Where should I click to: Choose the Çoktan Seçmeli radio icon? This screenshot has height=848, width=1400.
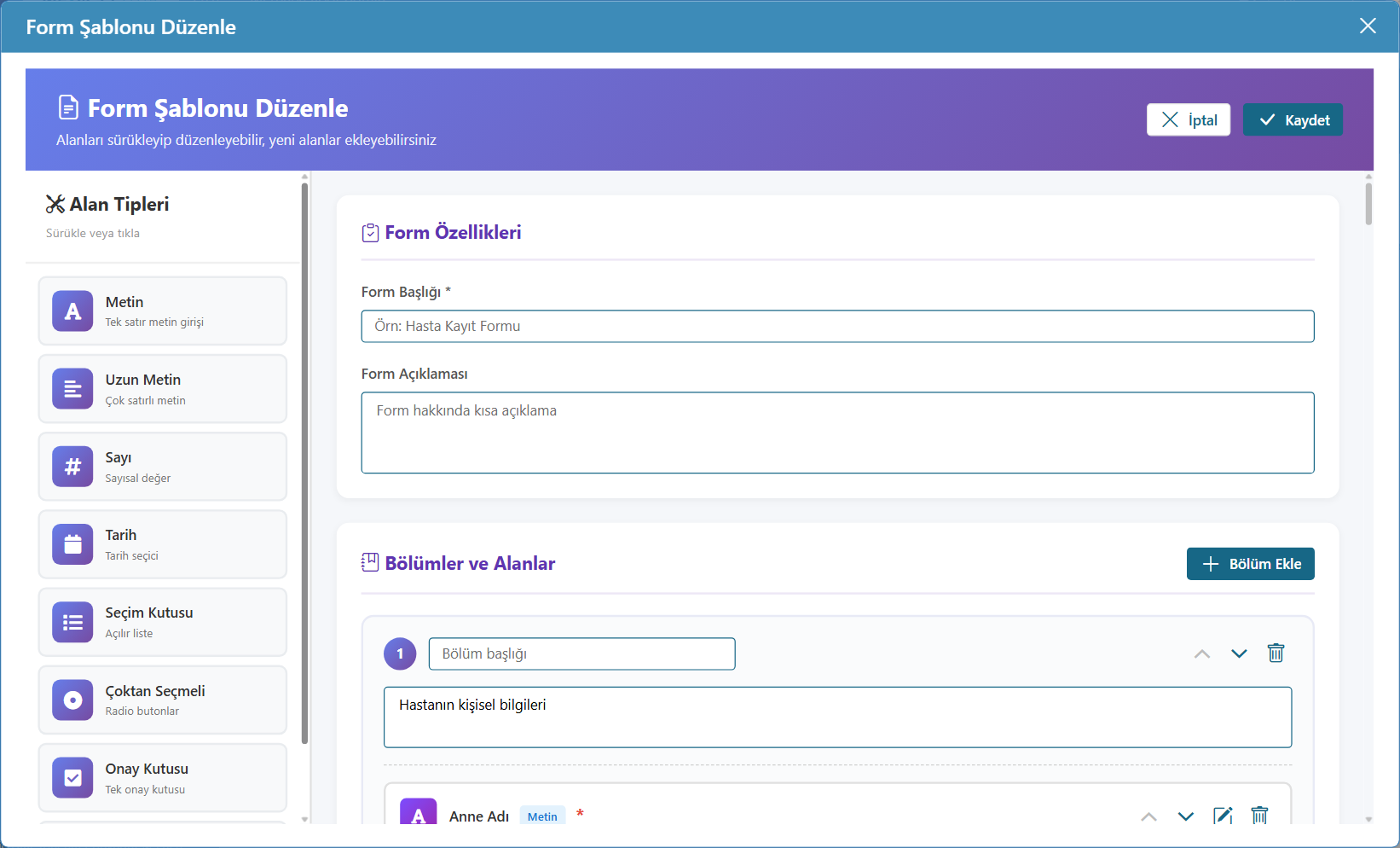coord(72,700)
